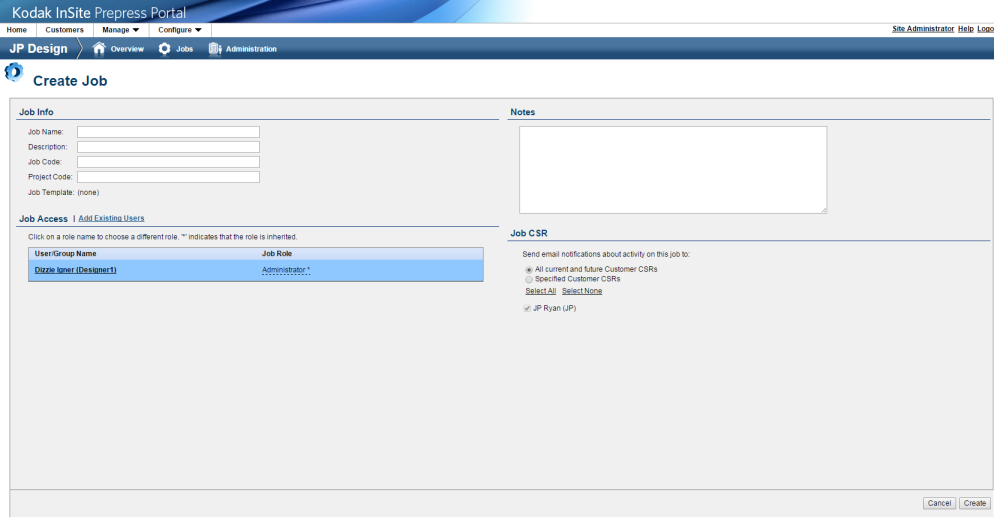Click the Add Existing Users link

[111, 218]
